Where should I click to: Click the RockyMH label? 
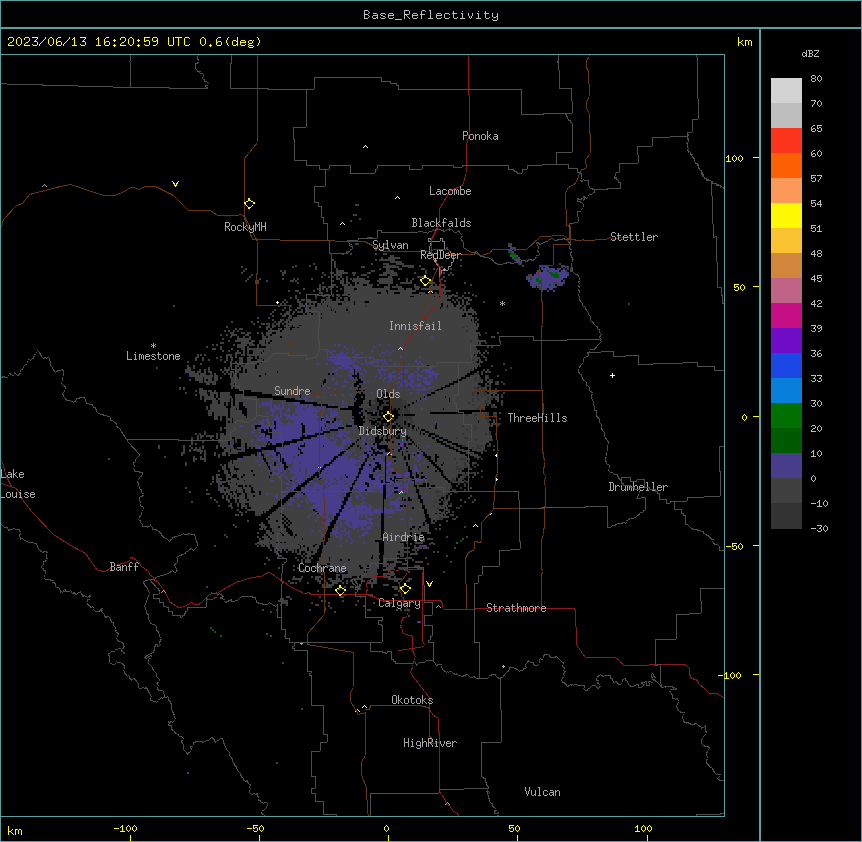click(245, 227)
